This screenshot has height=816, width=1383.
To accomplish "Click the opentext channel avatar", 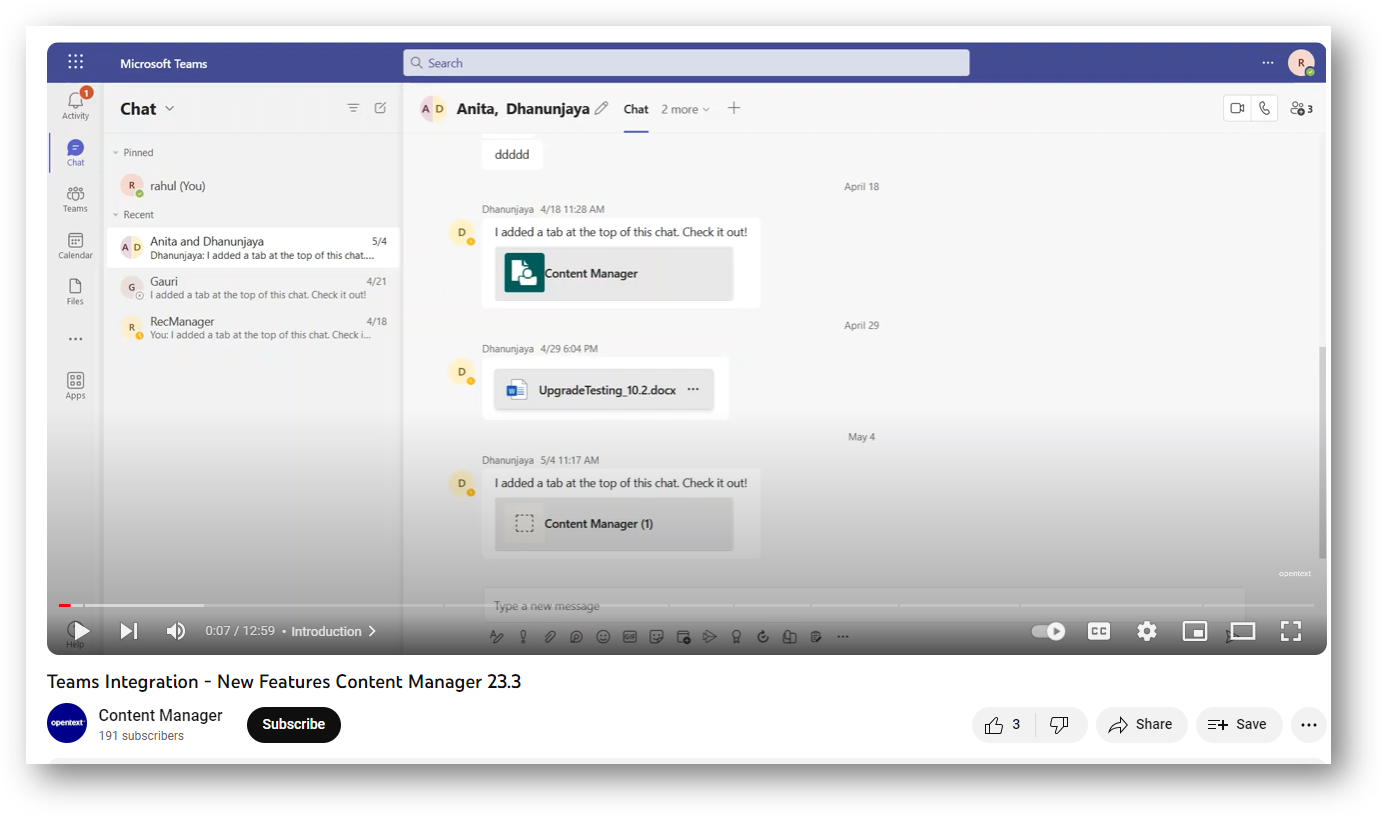I will tap(67, 723).
